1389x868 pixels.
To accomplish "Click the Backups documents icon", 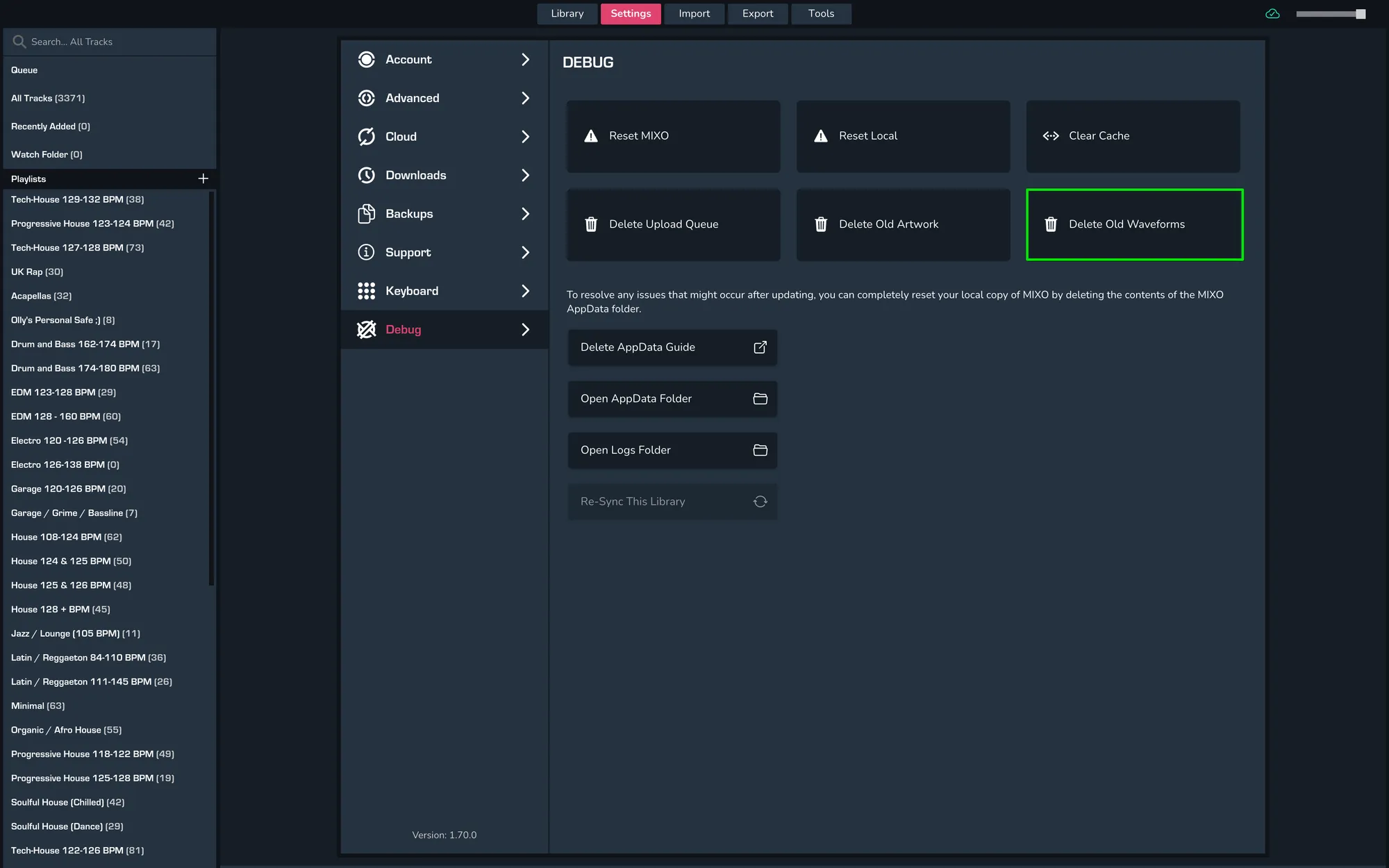I will point(366,214).
